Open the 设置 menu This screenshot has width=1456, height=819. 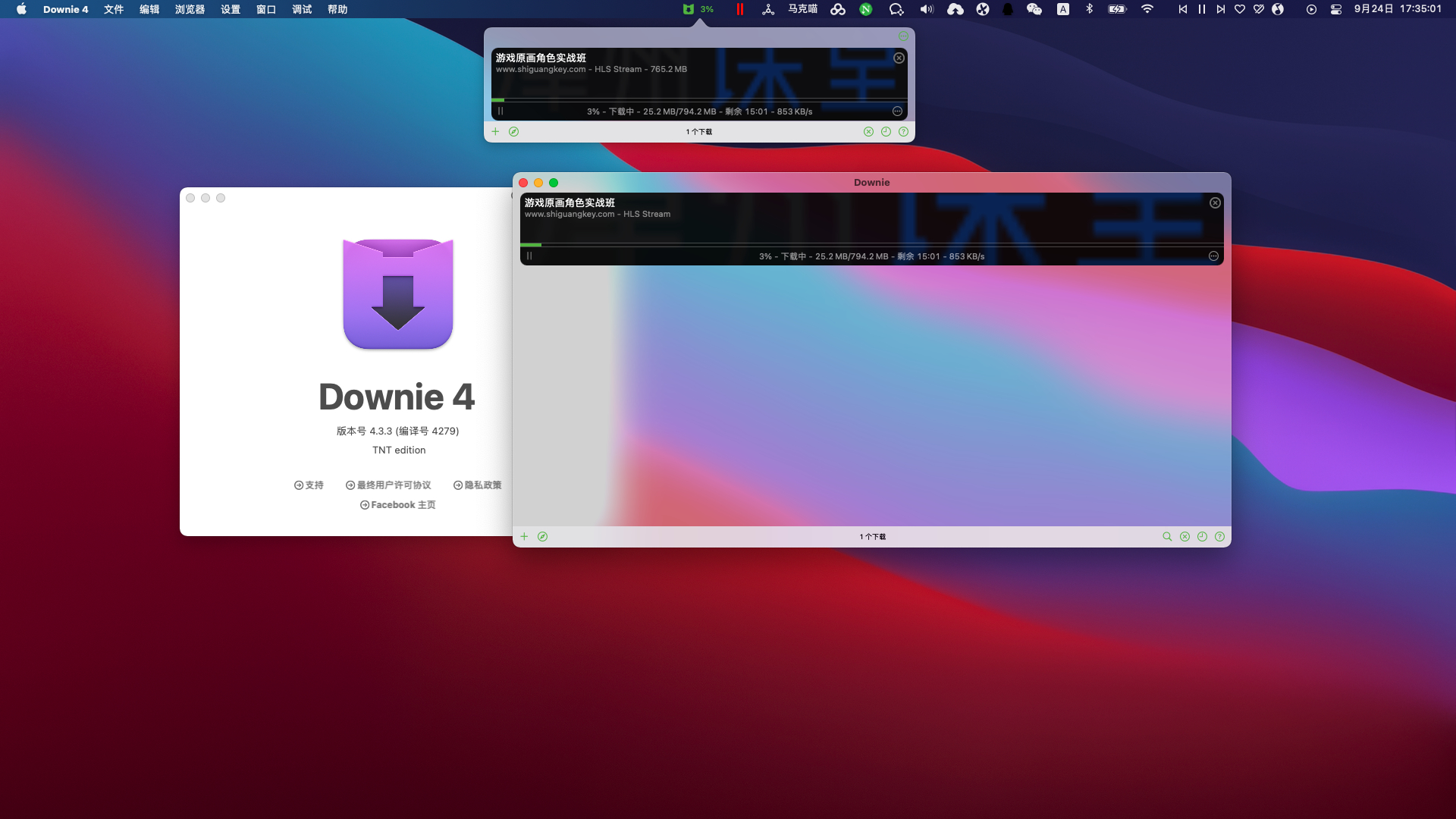click(x=231, y=10)
